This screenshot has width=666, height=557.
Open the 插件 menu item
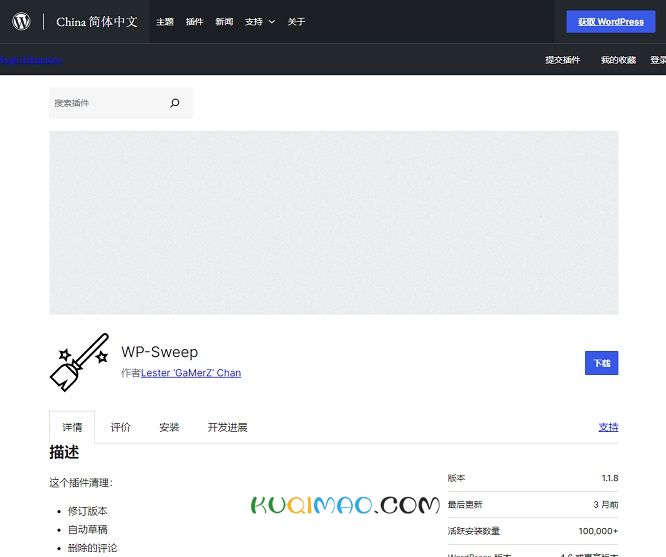[x=194, y=22]
